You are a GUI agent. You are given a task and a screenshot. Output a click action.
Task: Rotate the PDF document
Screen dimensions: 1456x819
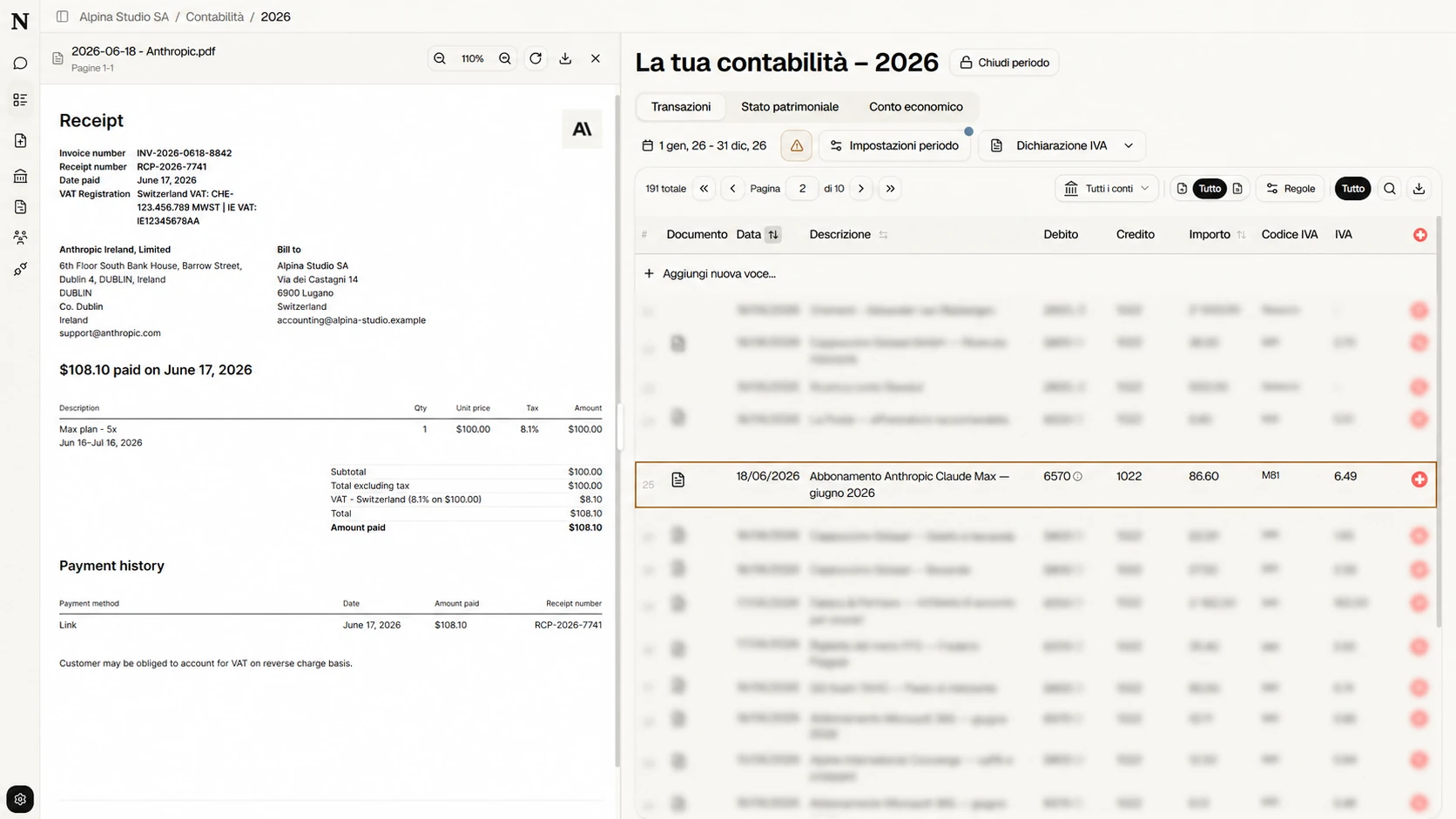(536, 58)
